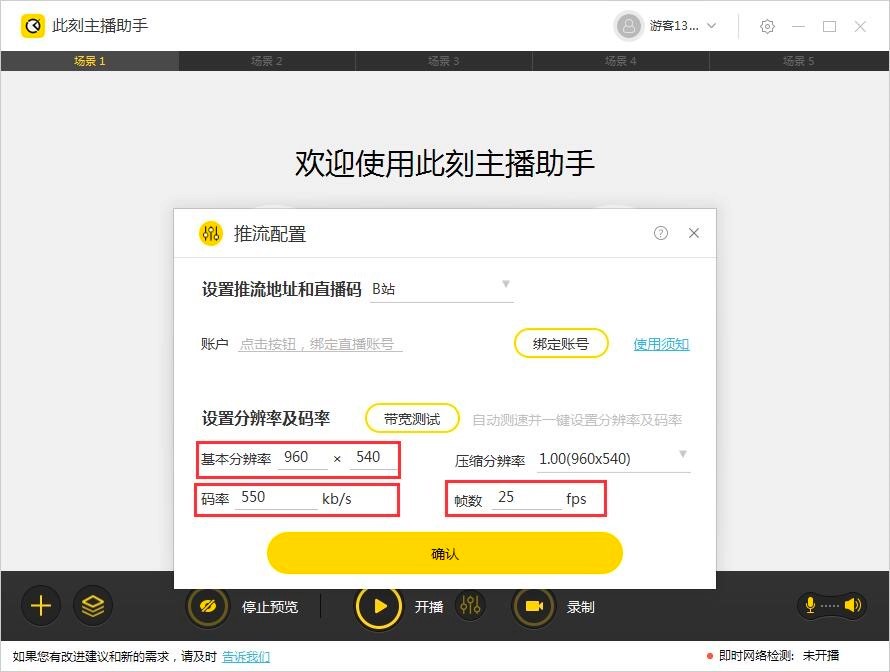Click the stream mixer icon beside 开播
Image resolution: width=890 pixels, height=672 pixels.
click(x=469, y=605)
